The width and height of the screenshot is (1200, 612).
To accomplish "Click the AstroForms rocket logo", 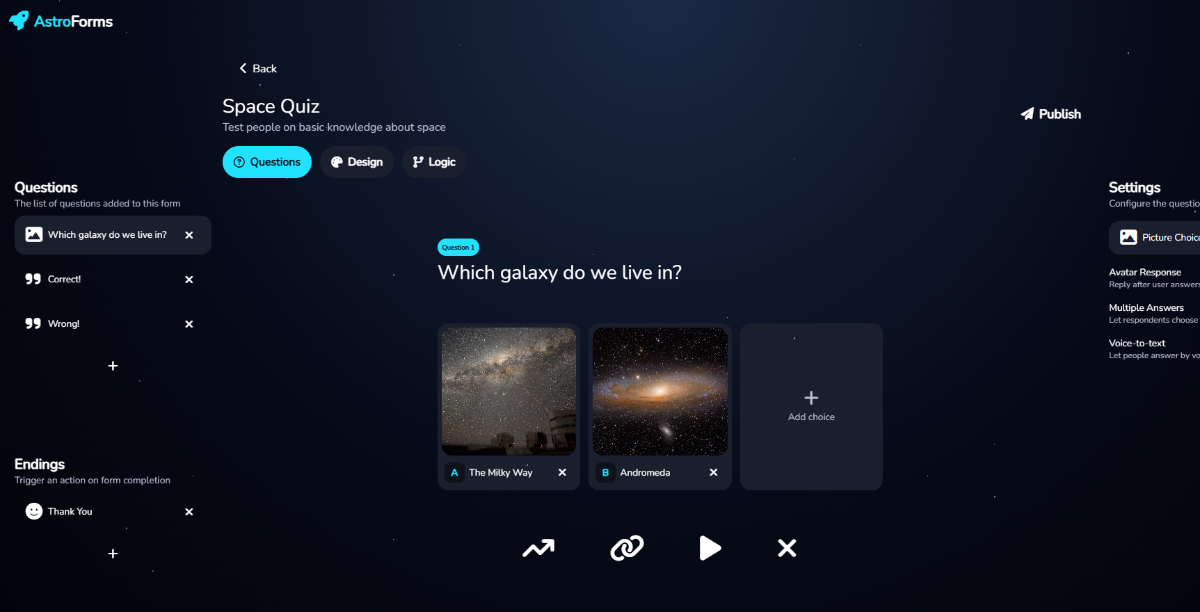I will point(17,20).
